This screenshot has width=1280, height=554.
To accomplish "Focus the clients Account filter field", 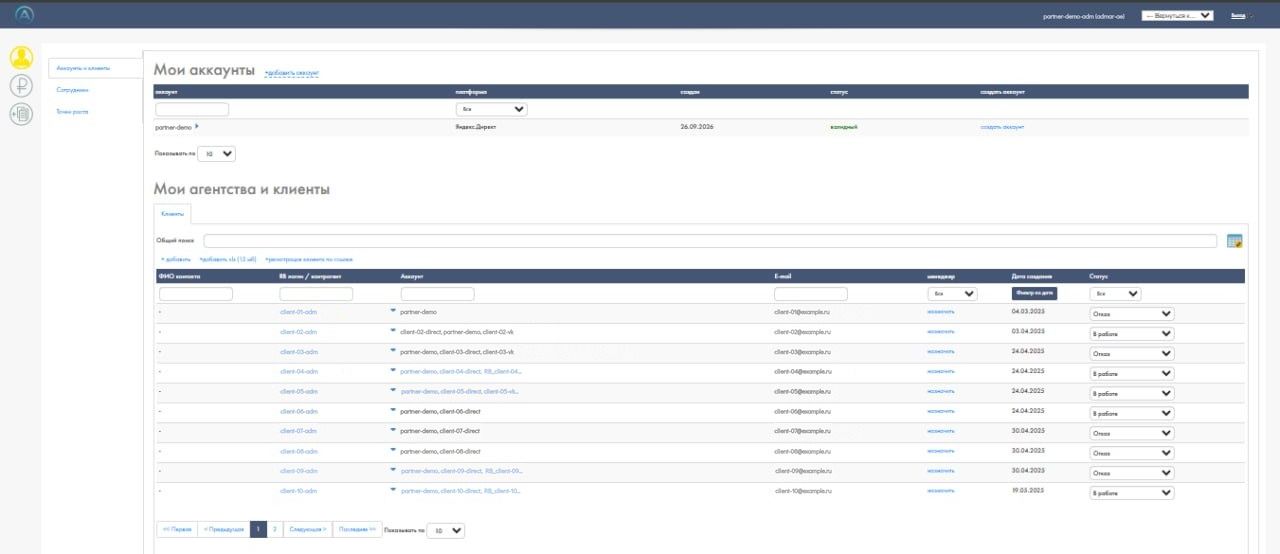I will click(438, 294).
